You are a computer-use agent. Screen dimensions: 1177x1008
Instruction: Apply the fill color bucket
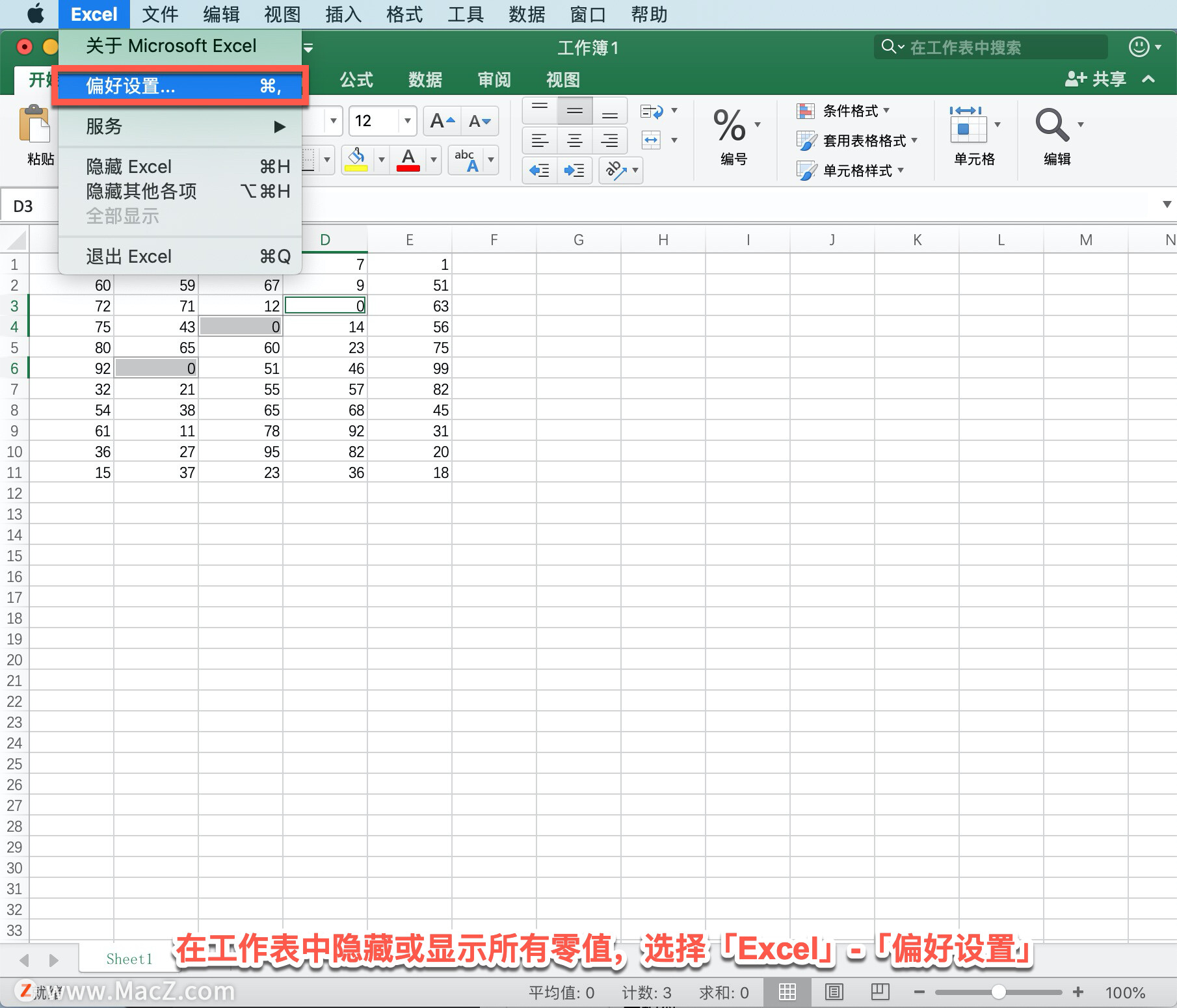tap(356, 159)
